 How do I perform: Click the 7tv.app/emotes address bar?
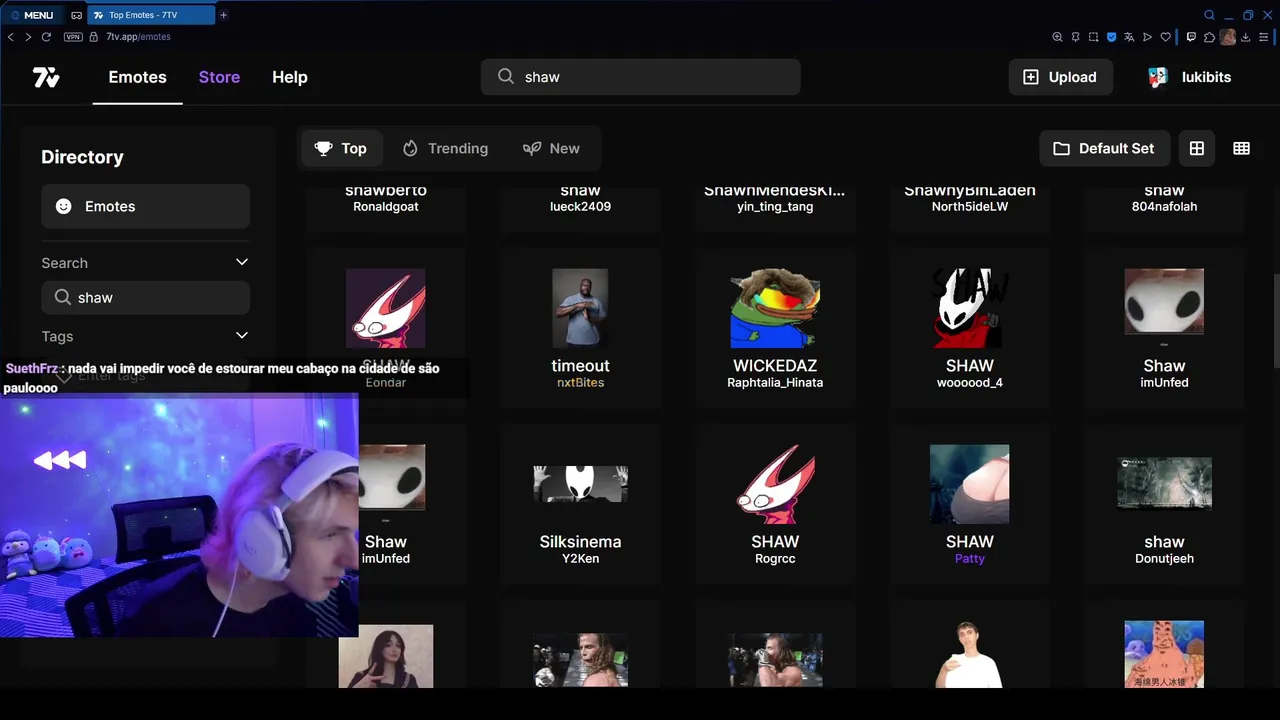click(139, 37)
